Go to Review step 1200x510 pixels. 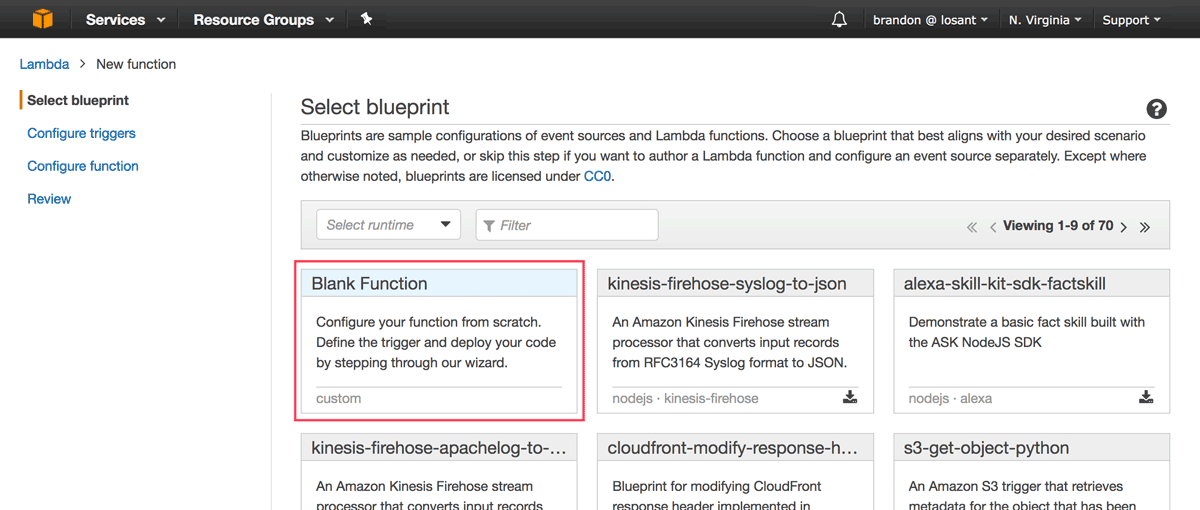pos(49,199)
